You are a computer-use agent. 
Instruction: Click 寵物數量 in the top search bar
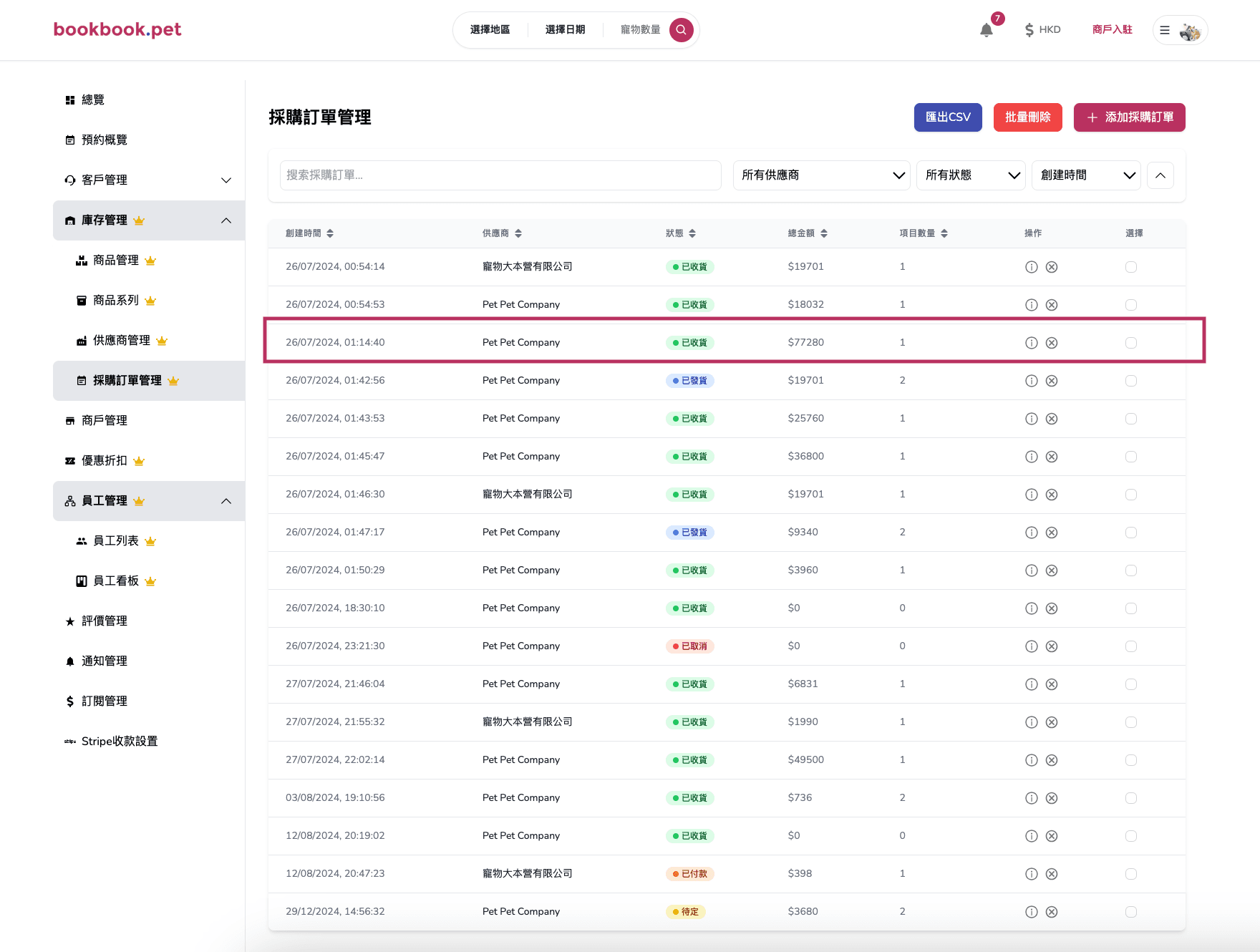640,30
